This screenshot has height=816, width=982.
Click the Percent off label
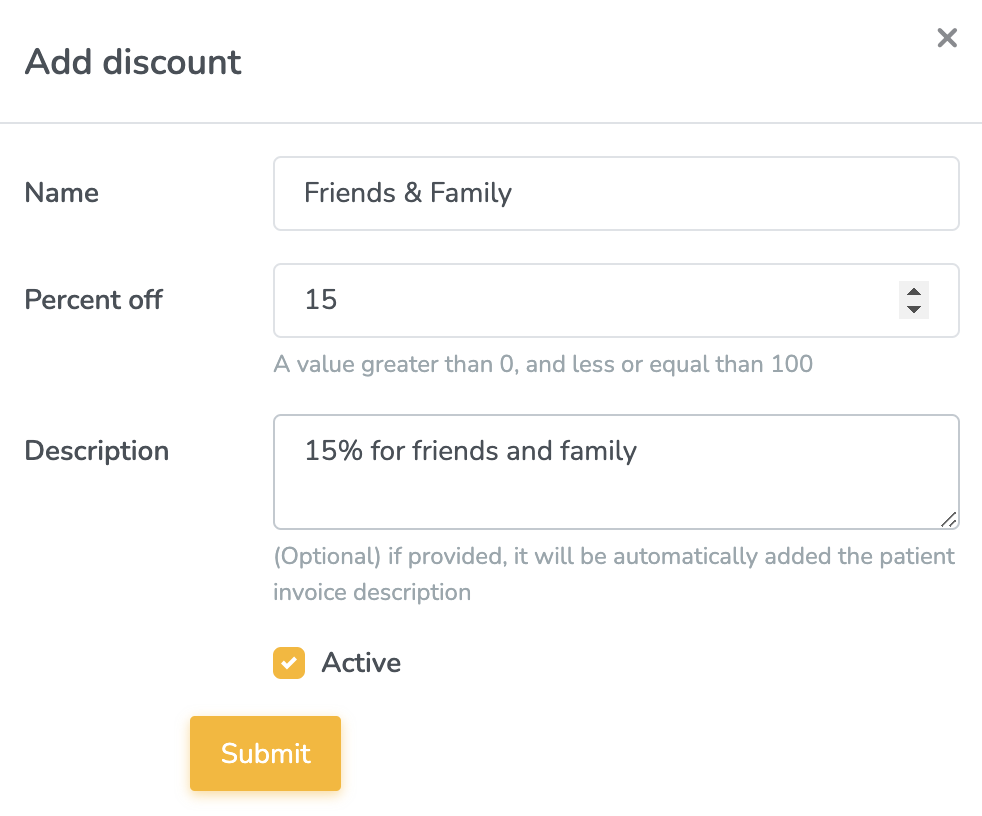(x=94, y=299)
